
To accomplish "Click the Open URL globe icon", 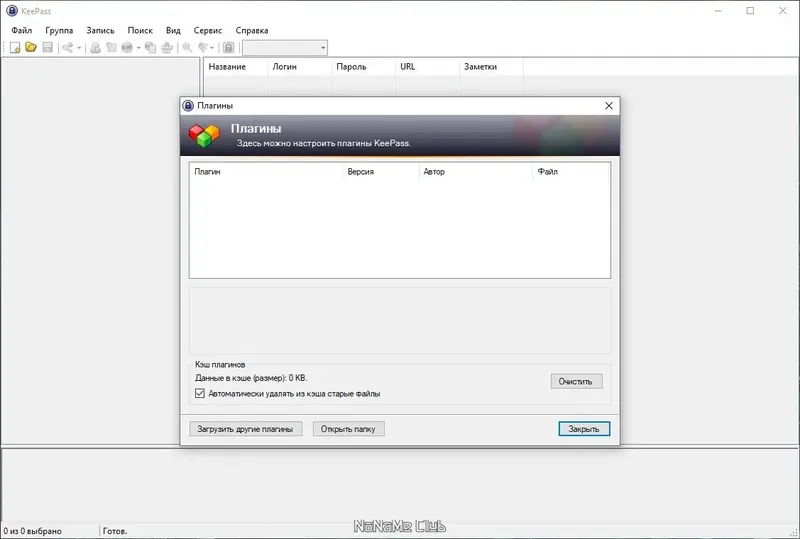I will click(127, 47).
